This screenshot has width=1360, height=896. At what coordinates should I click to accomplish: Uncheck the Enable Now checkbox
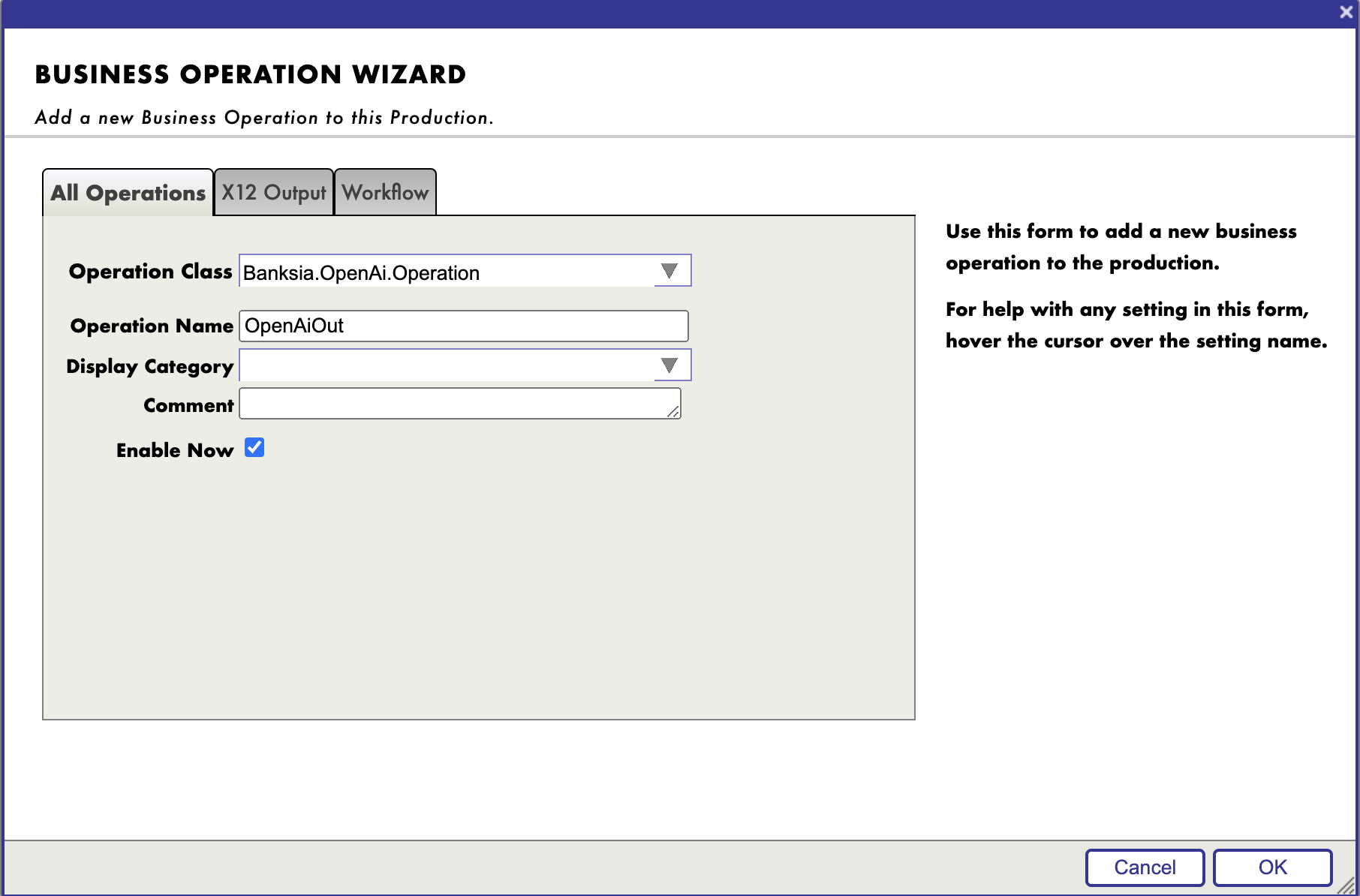tap(254, 448)
